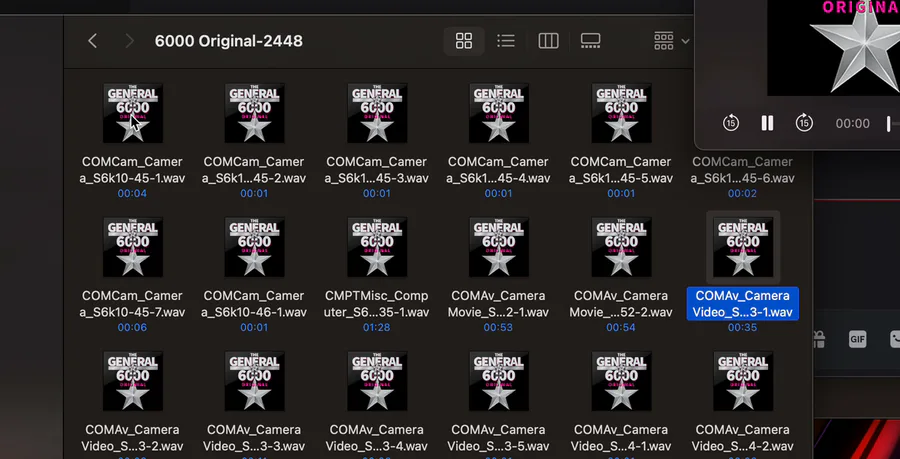This screenshot has height=459, width=900.
Task: Click the COMAv_CameraMovie_S...2-1.wav file name
Action: 498,304
